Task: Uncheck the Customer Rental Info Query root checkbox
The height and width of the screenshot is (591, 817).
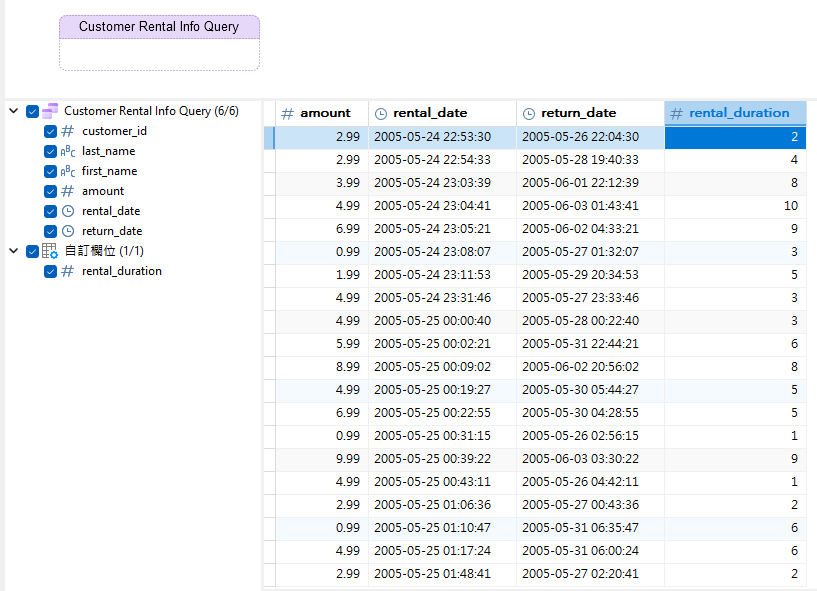Action: point(33,111)
